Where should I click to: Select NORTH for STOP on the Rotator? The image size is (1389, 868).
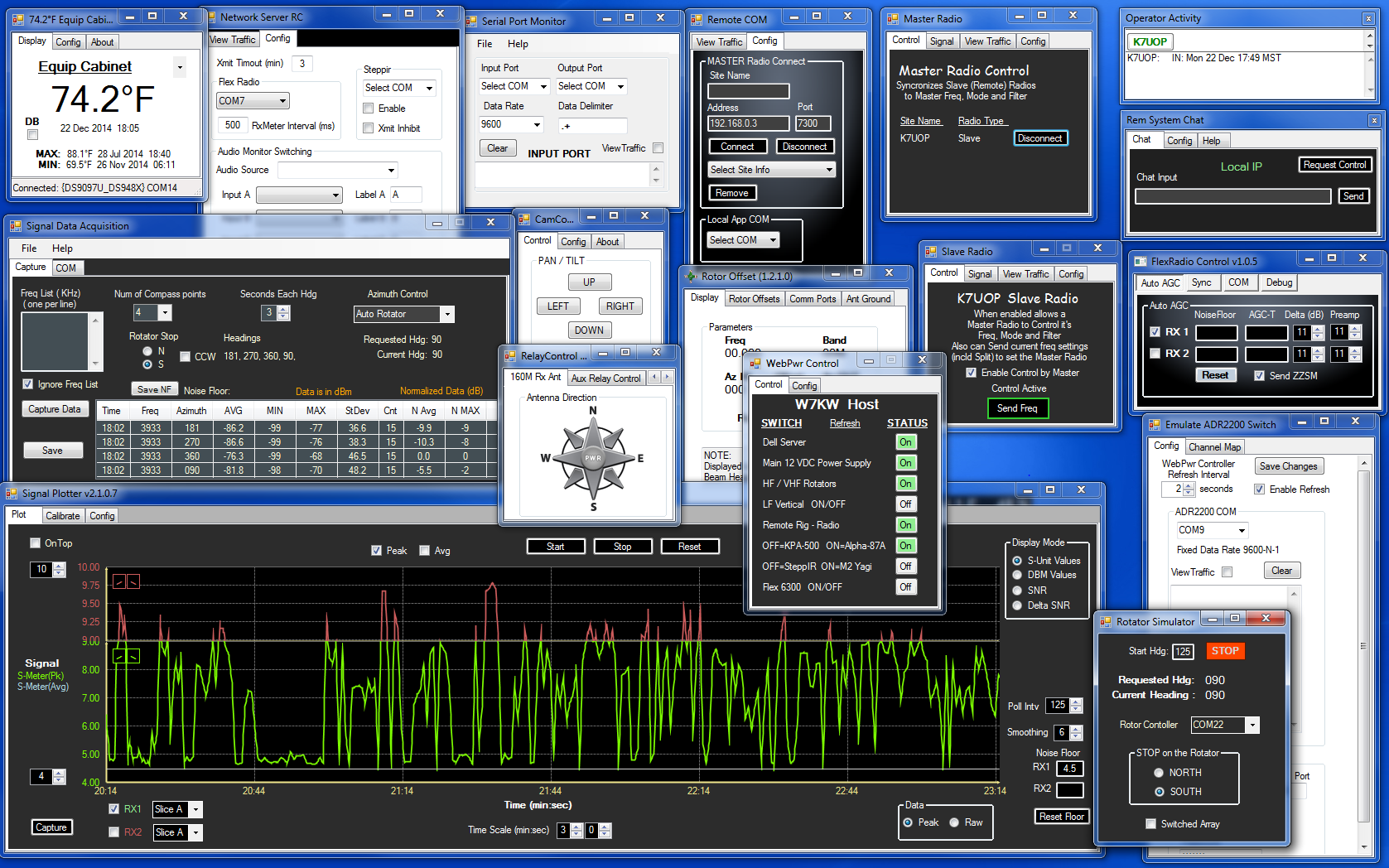tap(1159, 773)
